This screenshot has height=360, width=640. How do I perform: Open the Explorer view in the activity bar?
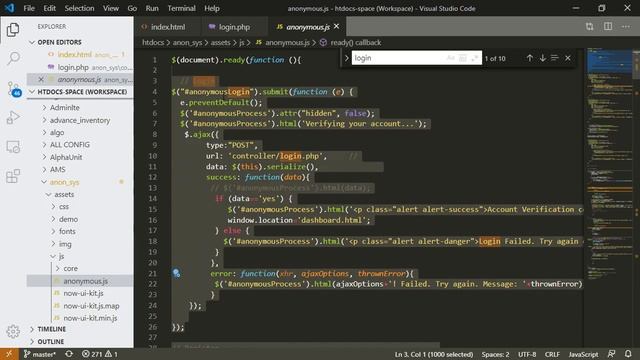click(13, 29)
